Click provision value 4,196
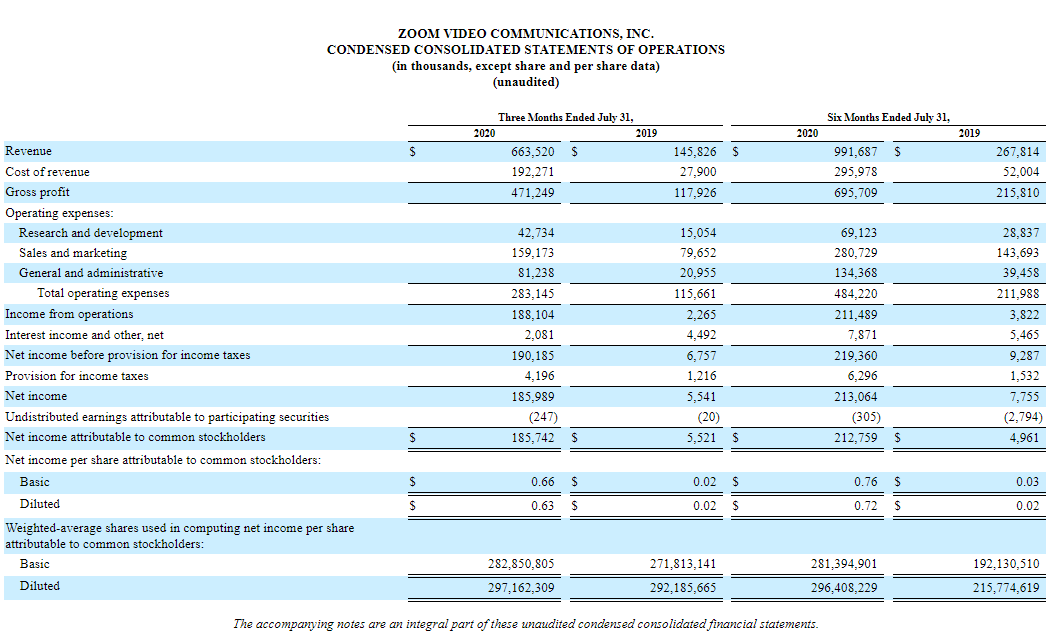This screenshot has height=638, width=1053. (539, 376)
